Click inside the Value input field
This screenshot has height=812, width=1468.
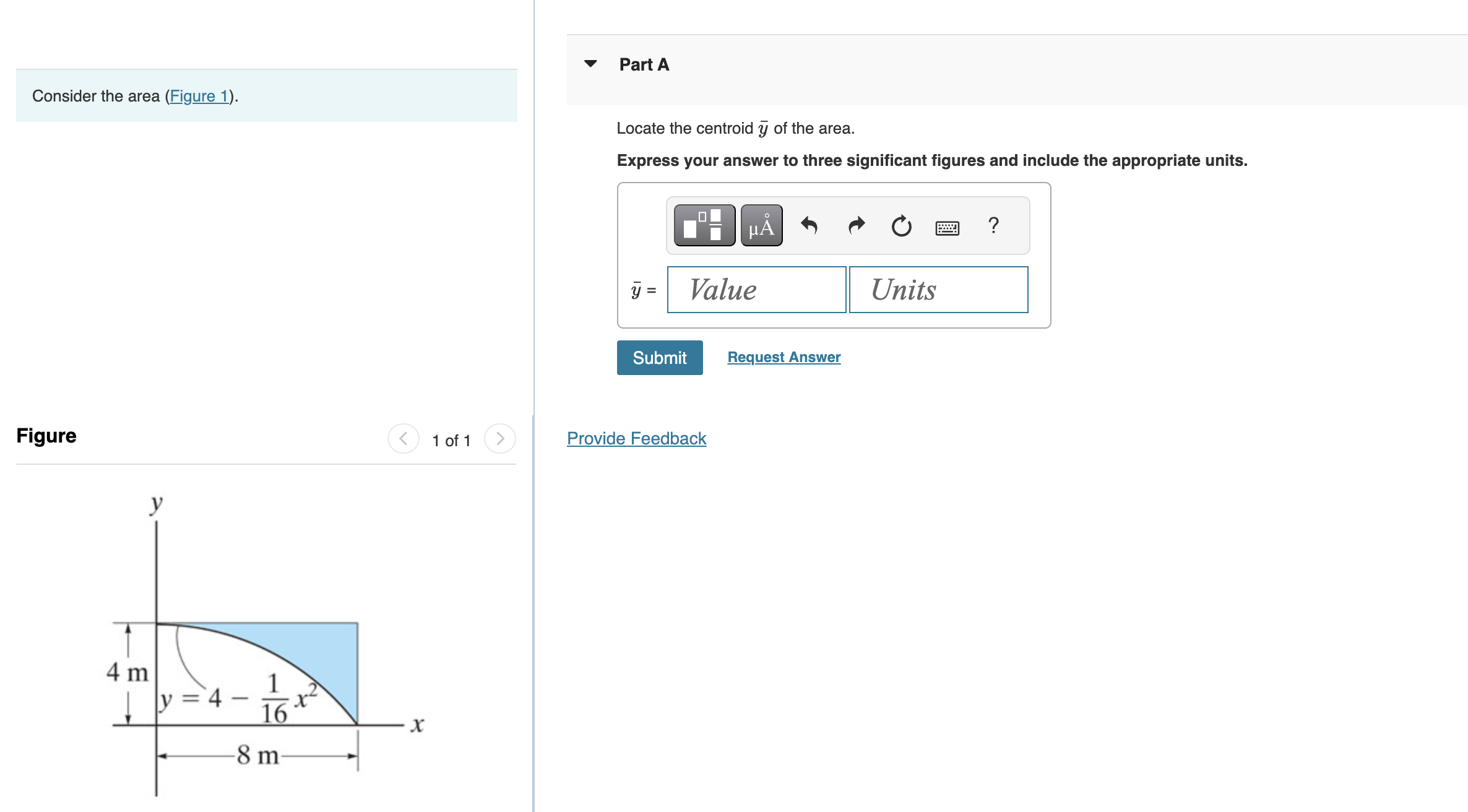tap(756, 290)
